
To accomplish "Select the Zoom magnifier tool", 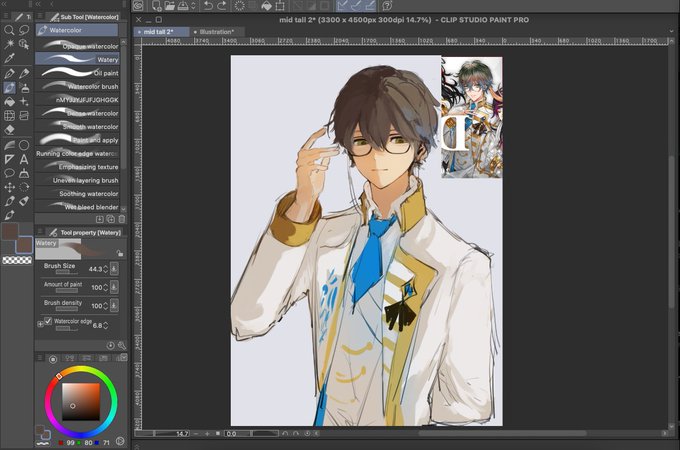I will pos(9,30).
